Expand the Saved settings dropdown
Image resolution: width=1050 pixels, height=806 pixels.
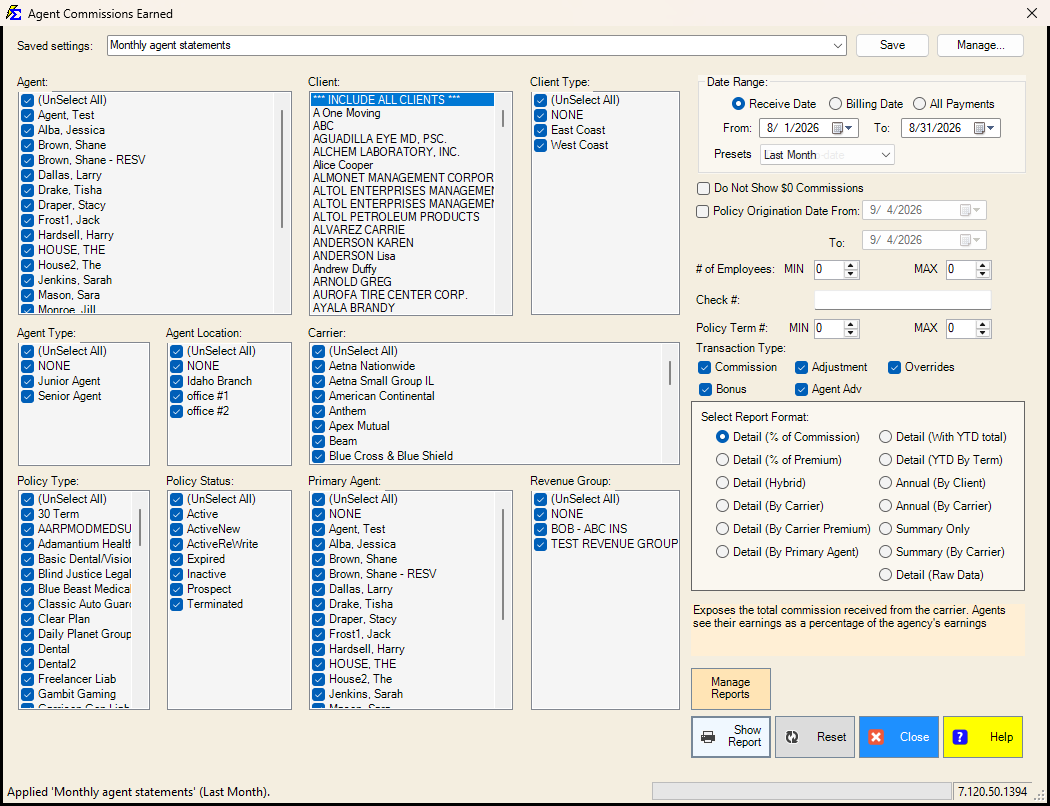point(838,46)
